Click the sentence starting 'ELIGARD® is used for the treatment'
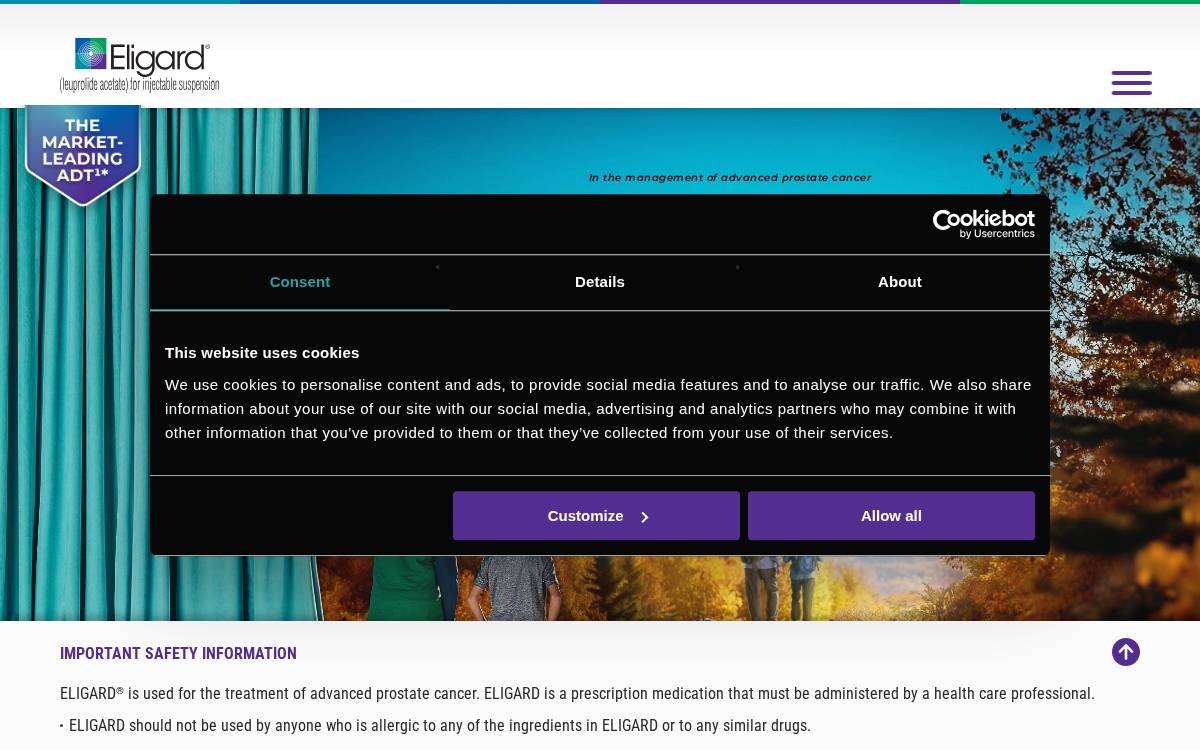 click(x=577, y=693)
